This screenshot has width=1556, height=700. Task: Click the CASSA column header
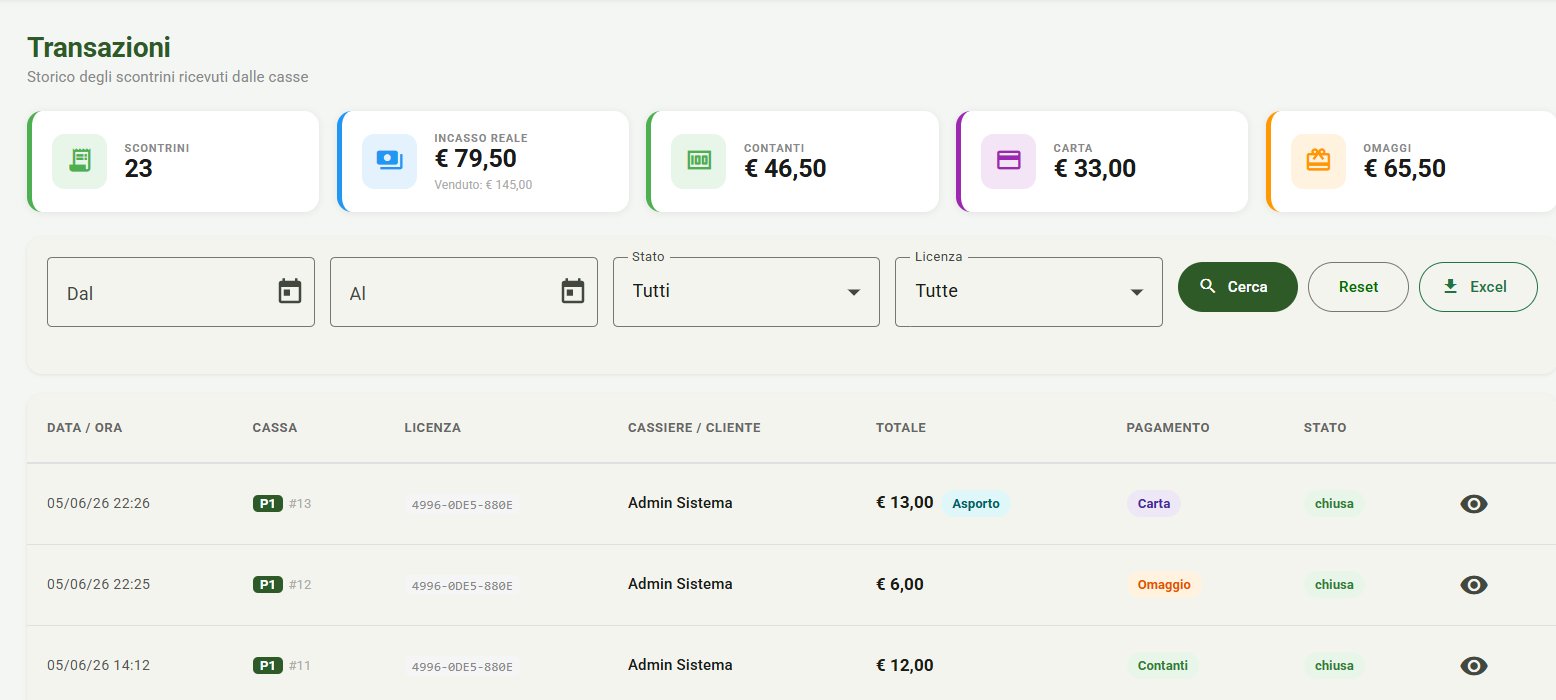point(275,428)
